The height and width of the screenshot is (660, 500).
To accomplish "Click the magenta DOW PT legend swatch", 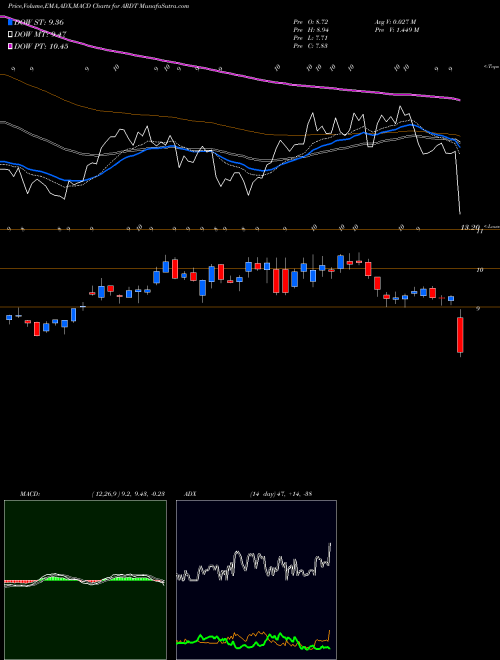I will coord(10,46).
